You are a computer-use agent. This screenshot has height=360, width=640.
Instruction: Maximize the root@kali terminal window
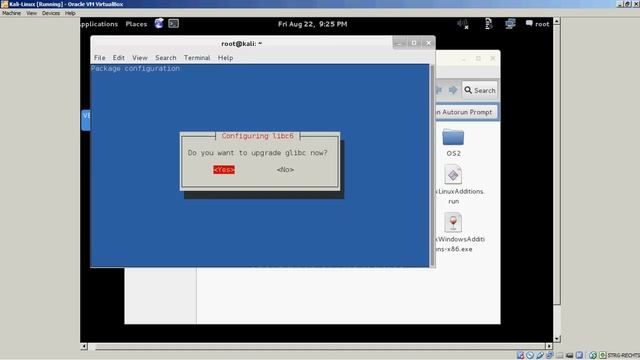tap(413, 43)
